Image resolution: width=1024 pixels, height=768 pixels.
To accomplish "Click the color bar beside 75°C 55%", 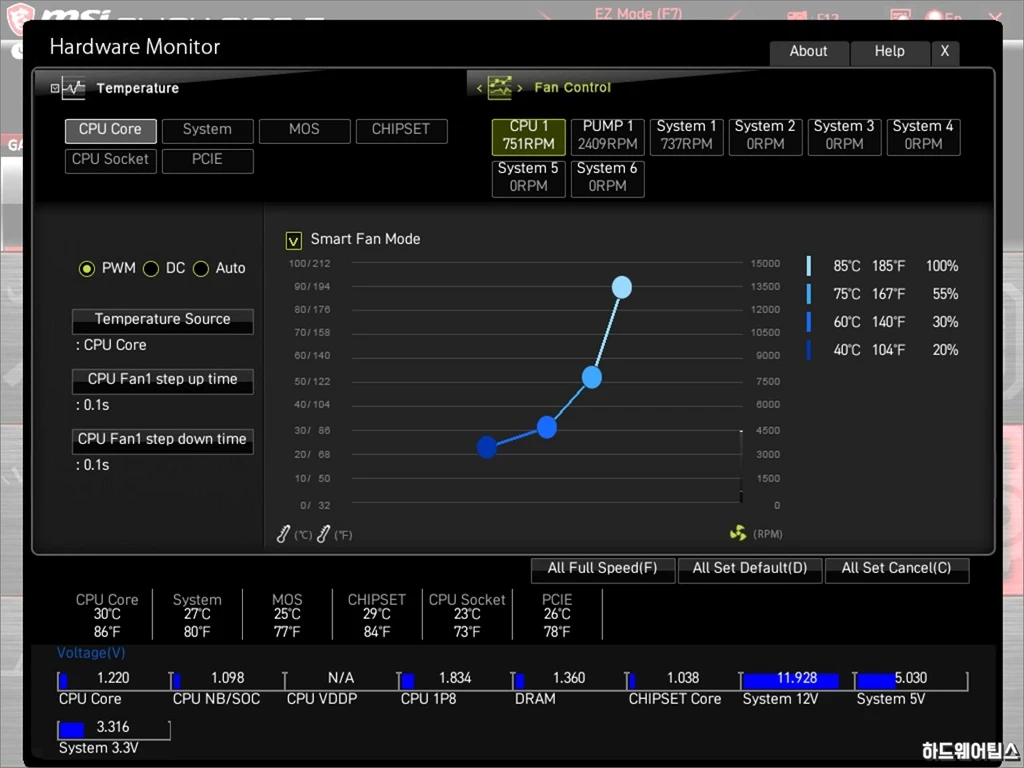I will (x=809, y=294).
